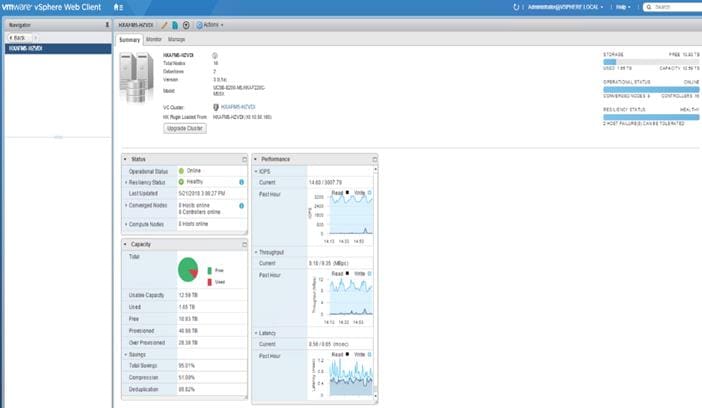Click the Capacity pie chart
This screenshot has height=408, width=702.
pyautogui.click(x=188, y=270)
